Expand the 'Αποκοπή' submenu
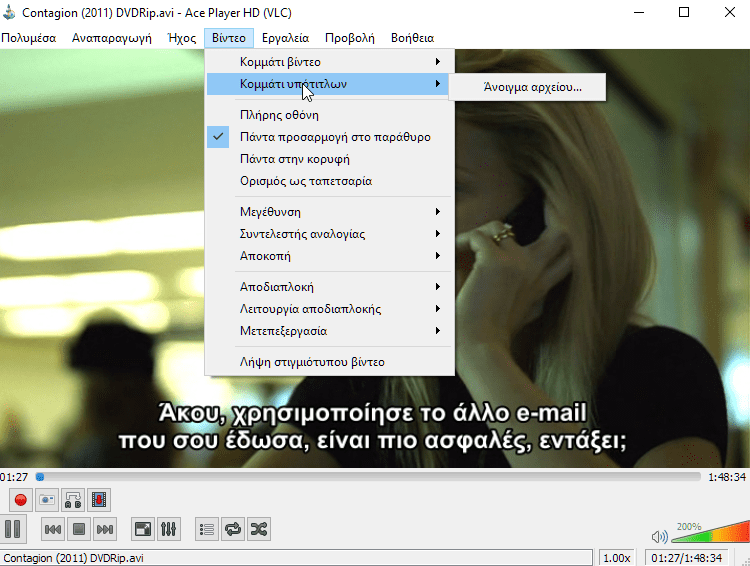This screenshot has width=750, height=566. (264, 256)
